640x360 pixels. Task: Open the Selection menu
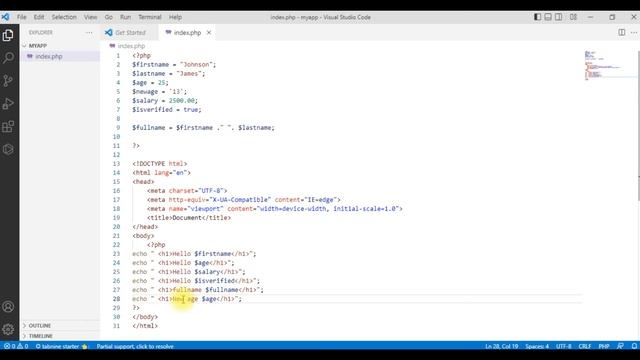tap(64, 17)
